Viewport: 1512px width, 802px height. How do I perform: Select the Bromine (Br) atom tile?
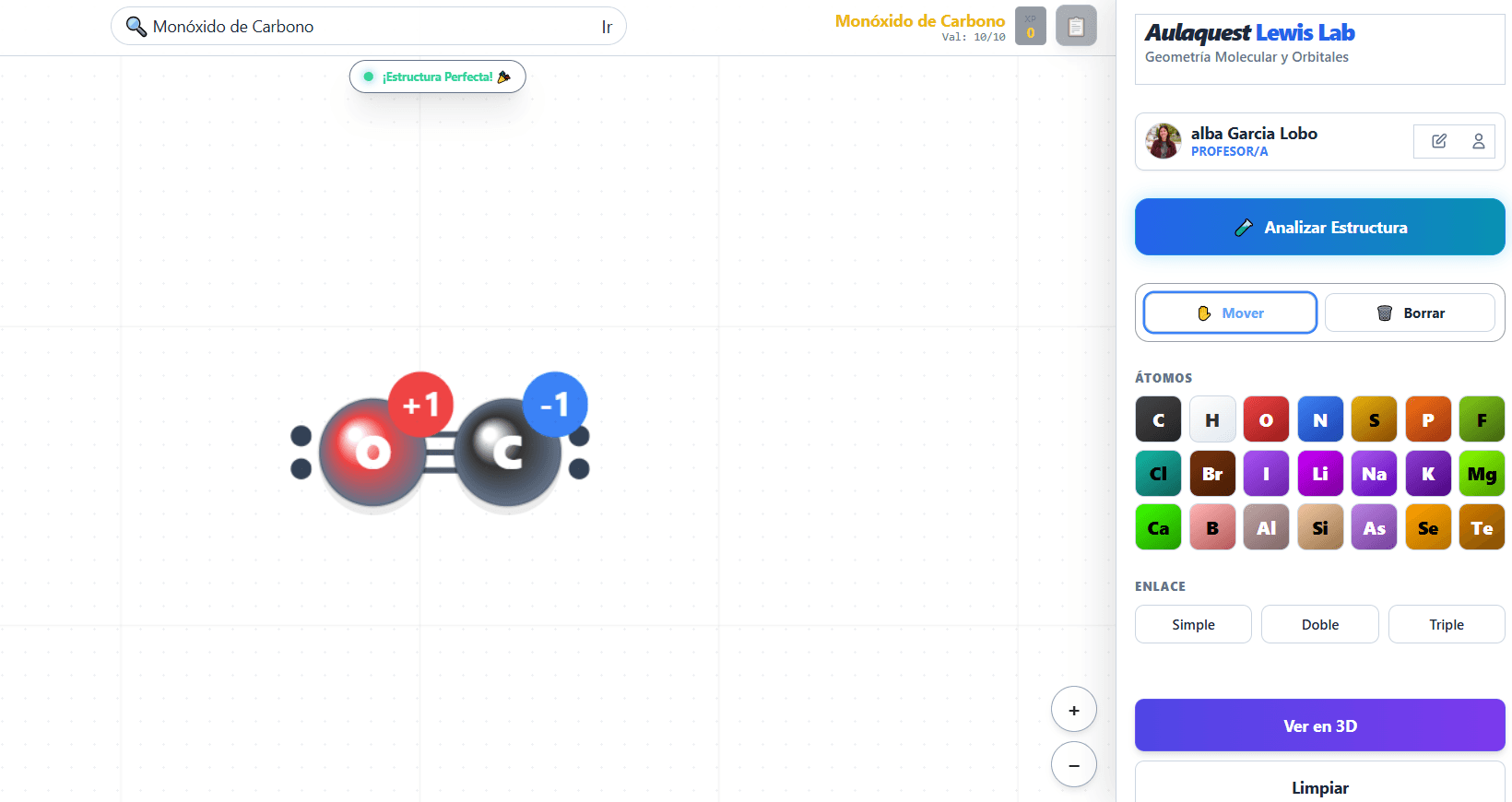tap(1212, 474)
